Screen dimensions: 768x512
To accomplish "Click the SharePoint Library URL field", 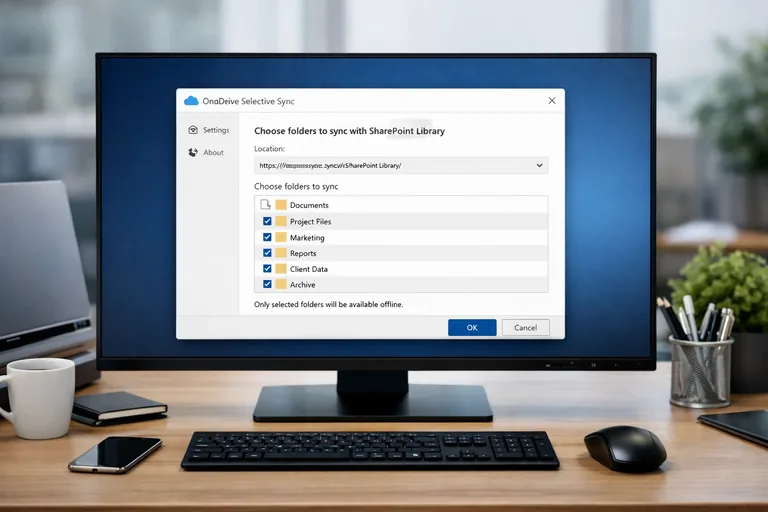I will tap(401, 166).
